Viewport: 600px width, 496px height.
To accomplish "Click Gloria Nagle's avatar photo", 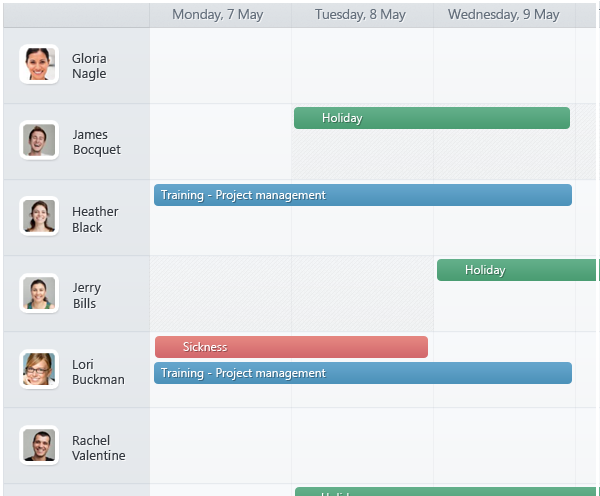I will coord(39,64).
